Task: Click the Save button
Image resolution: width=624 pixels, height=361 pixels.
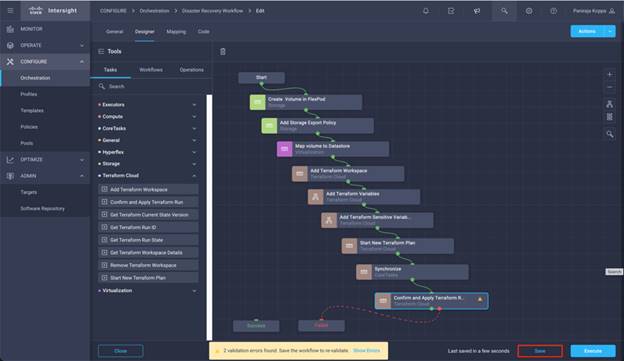Action: point(540,351)
